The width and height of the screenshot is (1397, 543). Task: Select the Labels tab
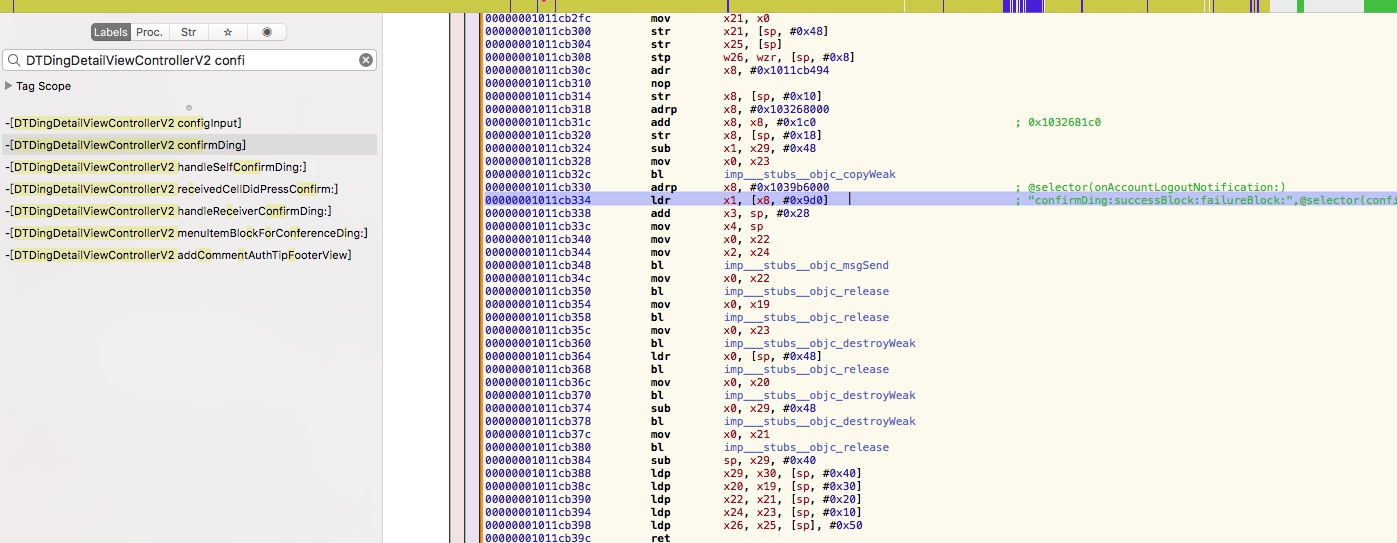(x=110, y=32)
